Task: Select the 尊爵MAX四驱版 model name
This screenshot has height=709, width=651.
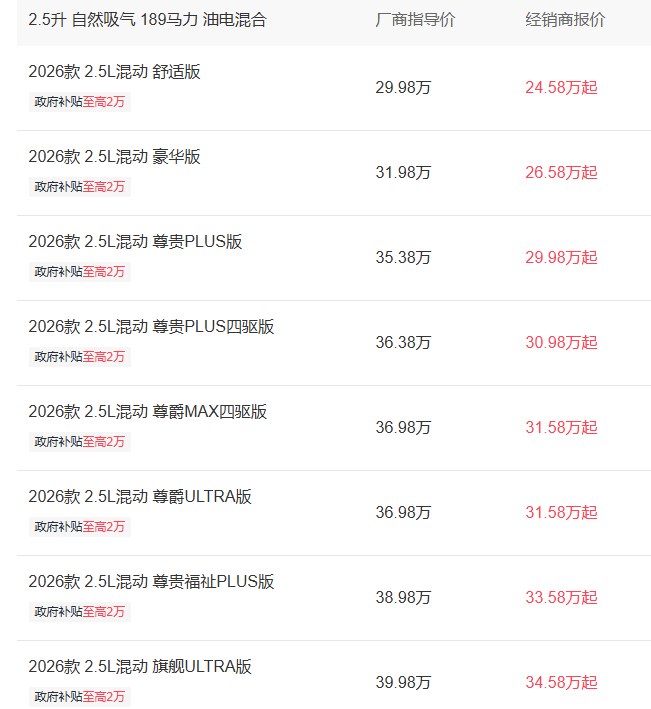Action: coord(148,412)
